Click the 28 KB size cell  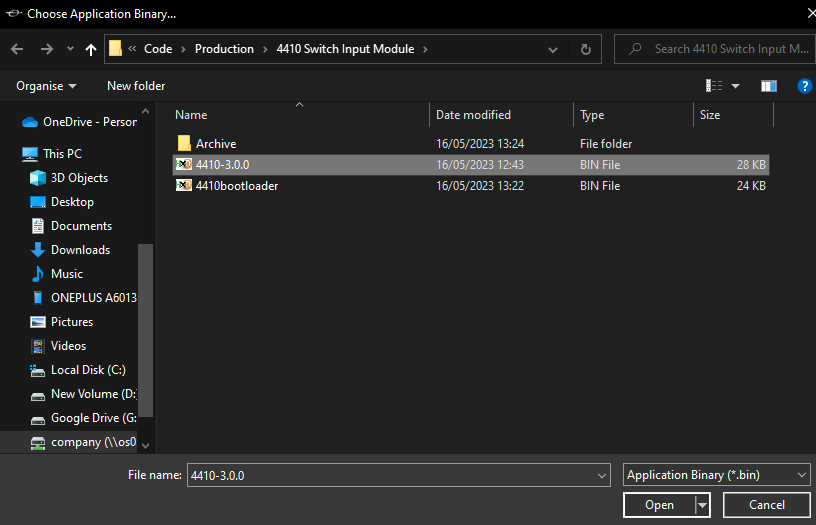(x=751, y=165)
